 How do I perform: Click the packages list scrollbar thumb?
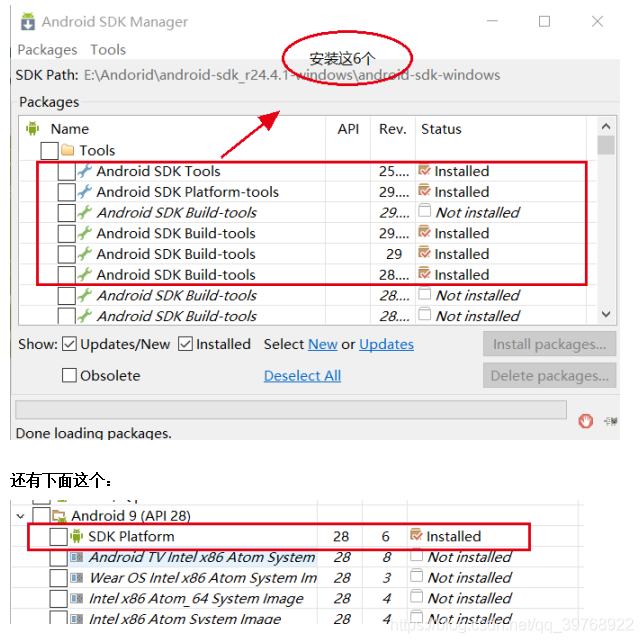[606, 145]
